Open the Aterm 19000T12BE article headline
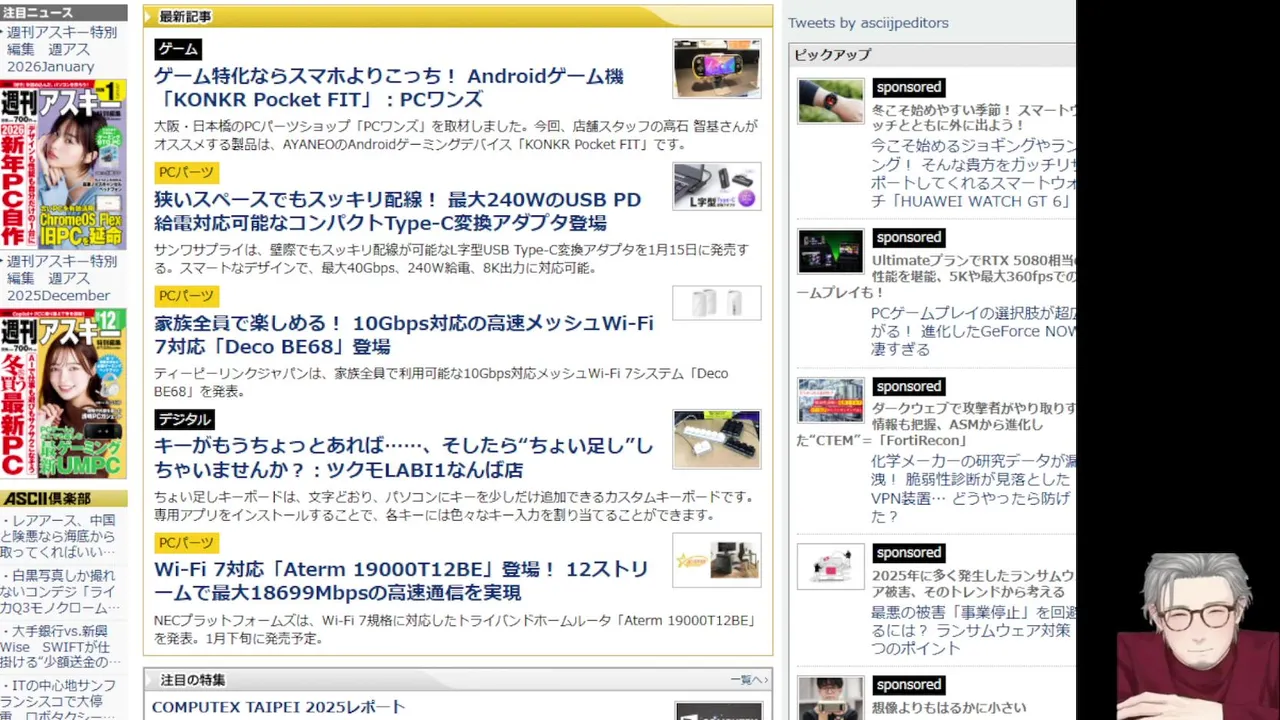Screen dimensions: 1280x720 [401, 581]
